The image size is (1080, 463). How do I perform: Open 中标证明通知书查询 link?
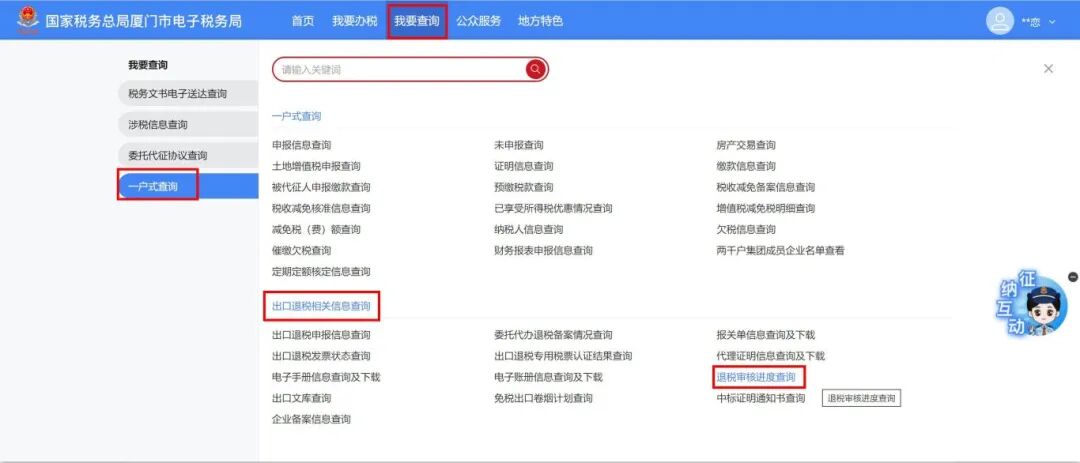coord(760,398)
